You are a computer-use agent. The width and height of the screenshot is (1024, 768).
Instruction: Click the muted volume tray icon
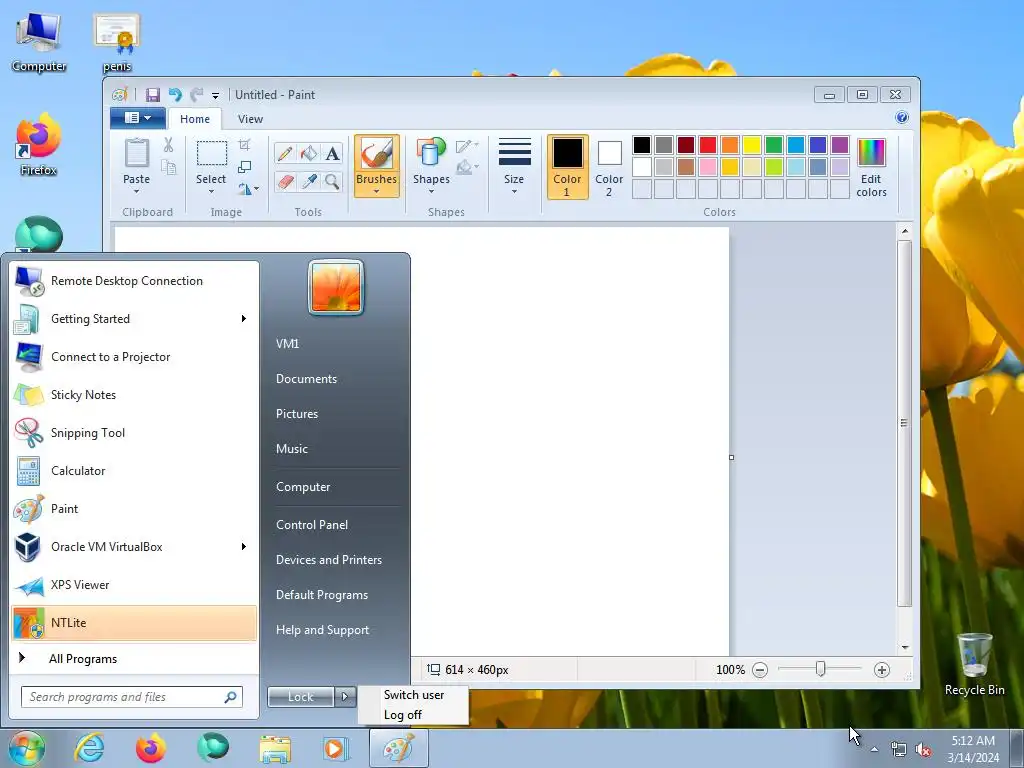point(923,750)
